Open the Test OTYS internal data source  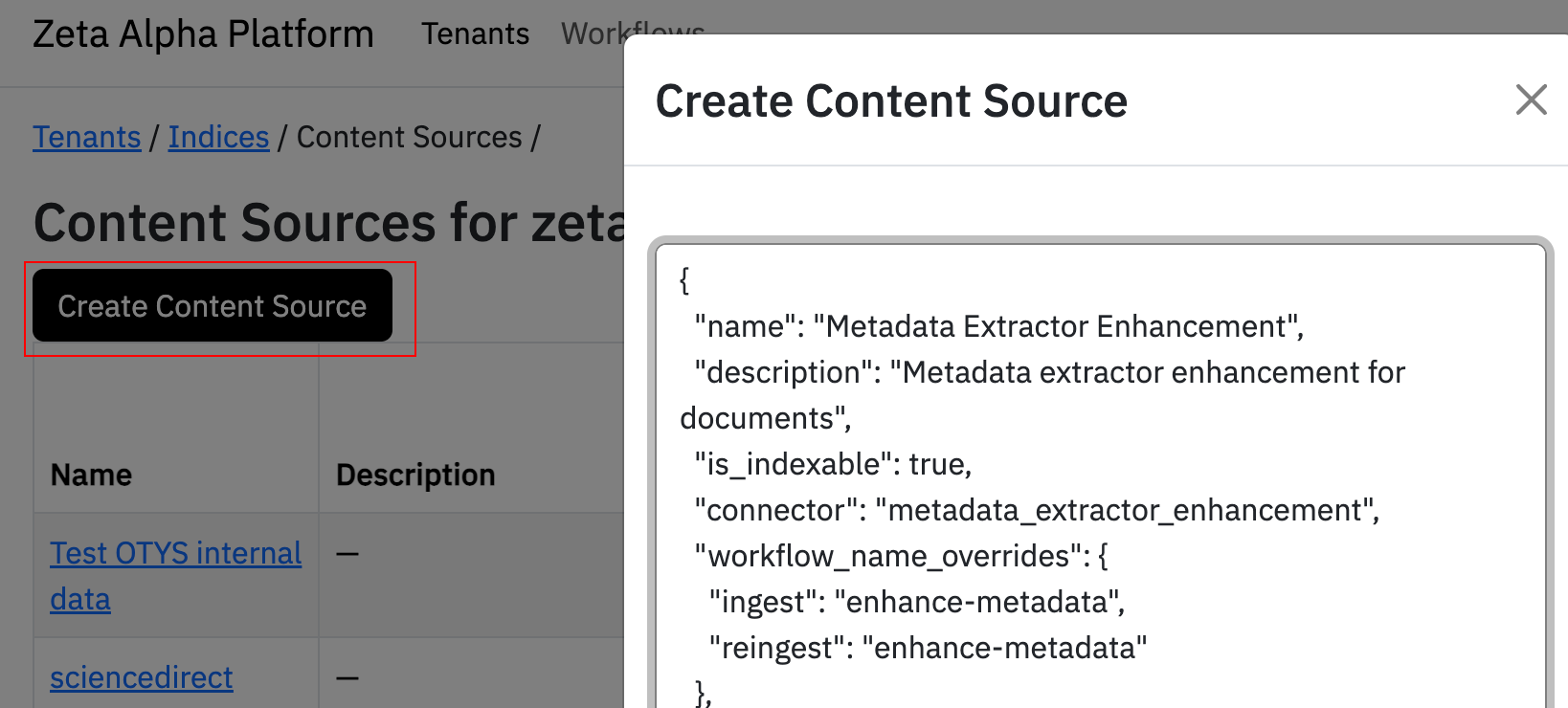(x=175, y=554)
